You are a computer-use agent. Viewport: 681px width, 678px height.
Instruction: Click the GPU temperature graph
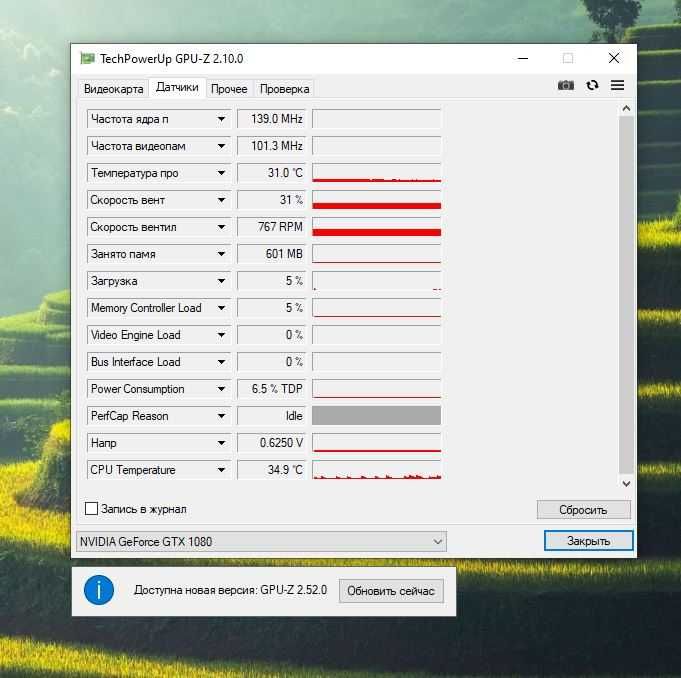(377, 173)
